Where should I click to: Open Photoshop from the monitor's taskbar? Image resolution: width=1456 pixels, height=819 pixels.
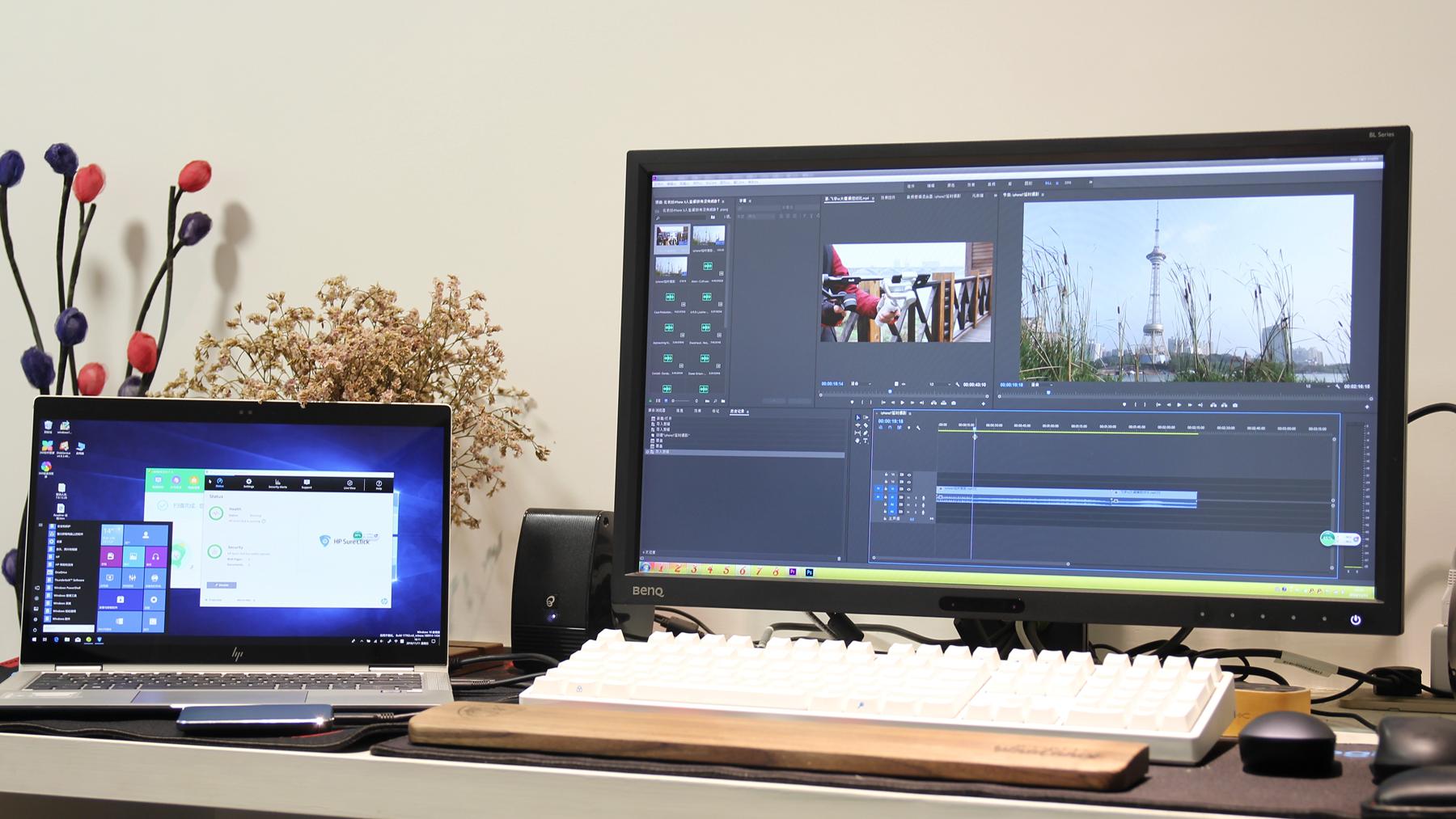pos(810,572)
